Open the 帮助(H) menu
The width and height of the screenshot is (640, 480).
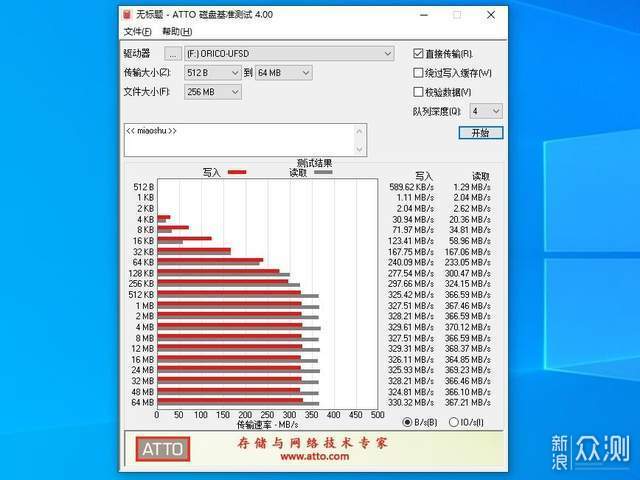(177, 32)
